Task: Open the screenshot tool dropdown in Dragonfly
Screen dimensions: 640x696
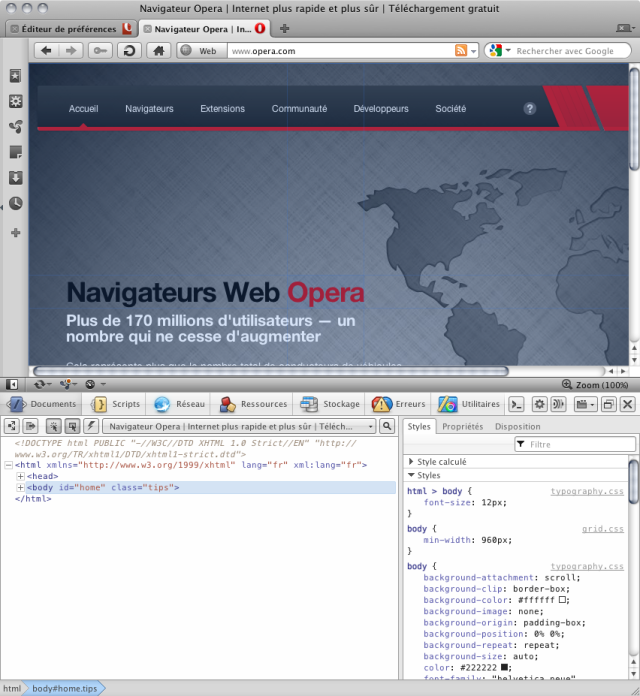Action: click(585, 404)
